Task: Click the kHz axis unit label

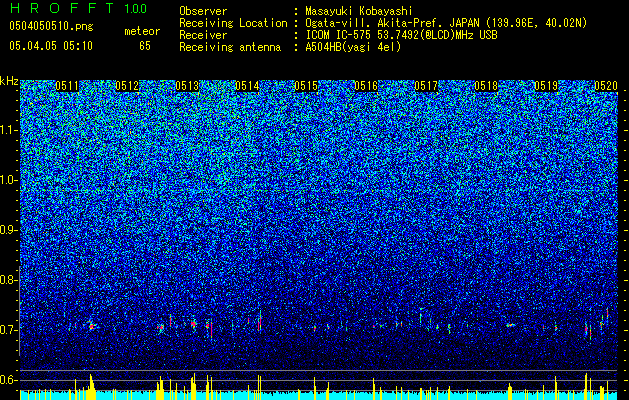Action: click(9, 81)
